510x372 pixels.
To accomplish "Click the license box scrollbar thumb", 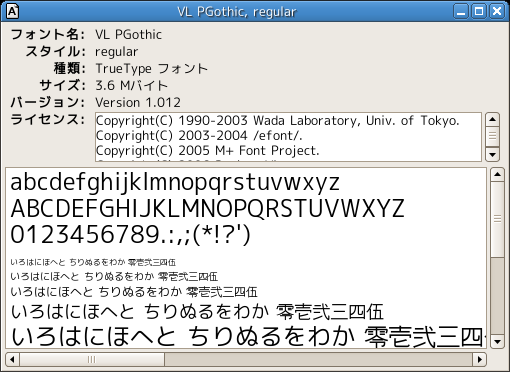I will point(492,136).
